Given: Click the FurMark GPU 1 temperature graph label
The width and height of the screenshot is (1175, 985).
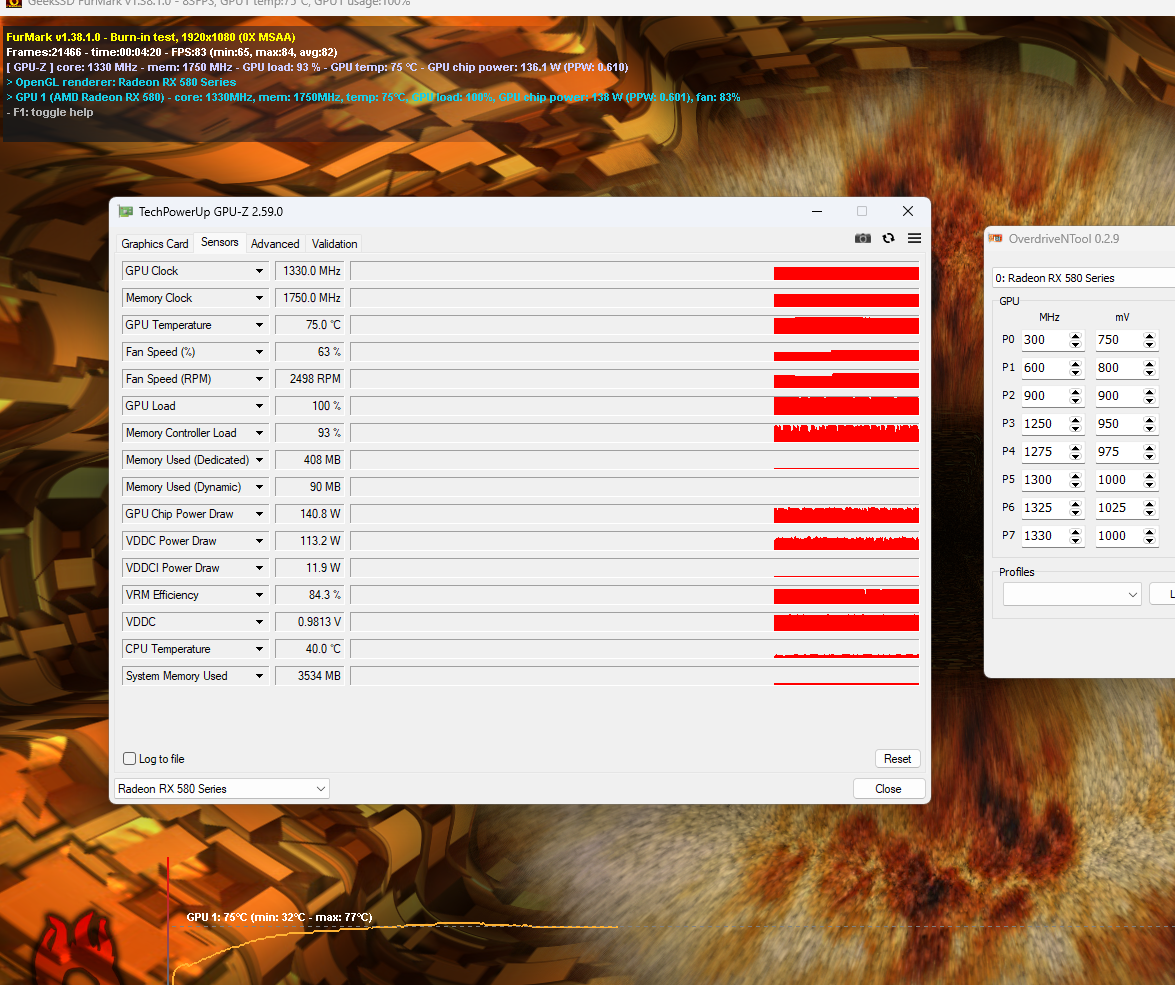Looking at the screenshot, I should coord(279,917).
